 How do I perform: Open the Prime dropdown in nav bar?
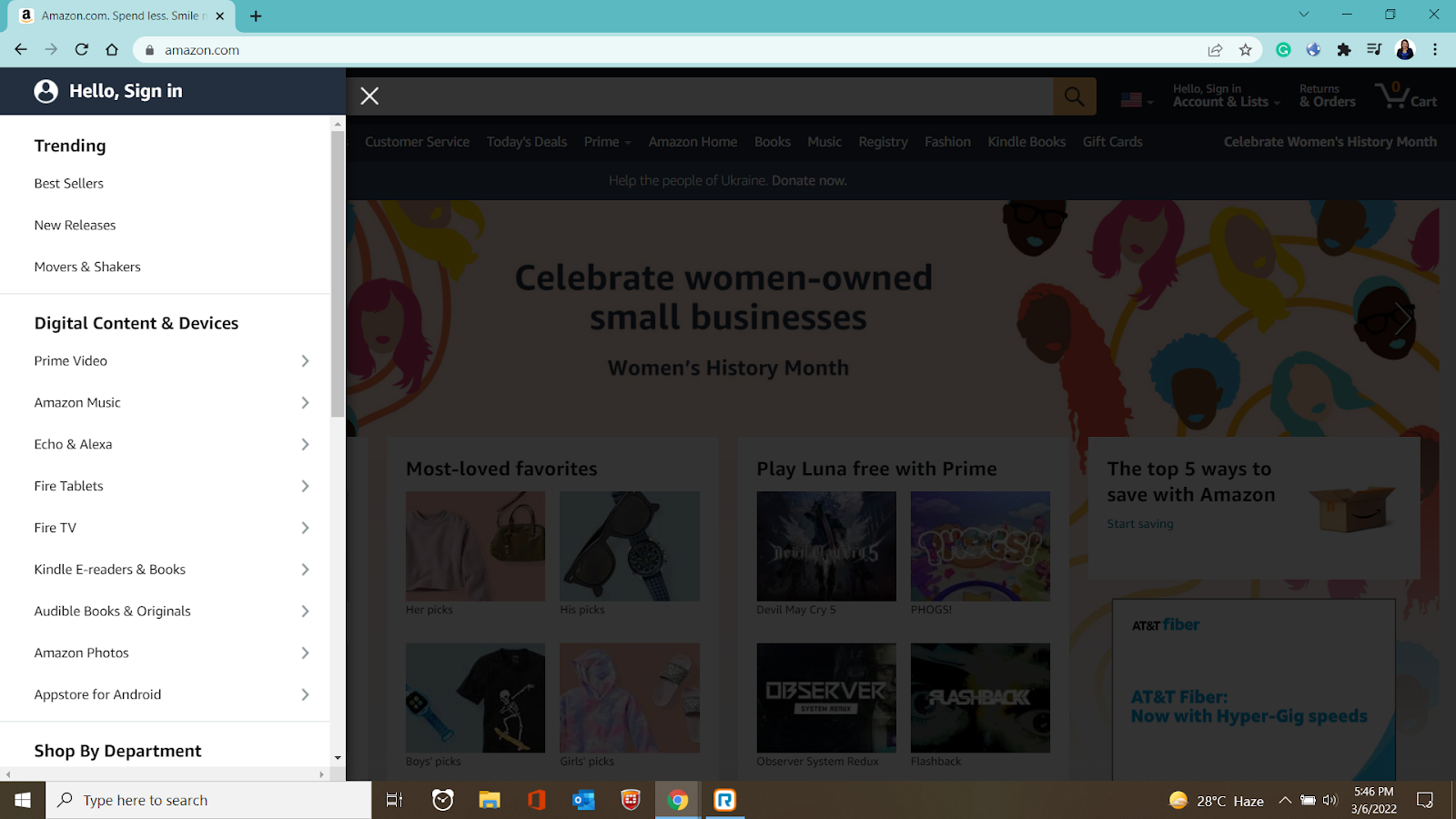point(607,142)
